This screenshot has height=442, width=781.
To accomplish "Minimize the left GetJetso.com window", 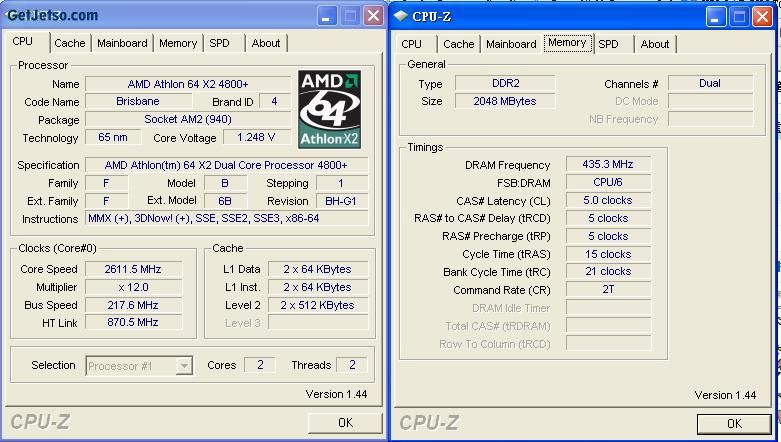I will (326, 16).
